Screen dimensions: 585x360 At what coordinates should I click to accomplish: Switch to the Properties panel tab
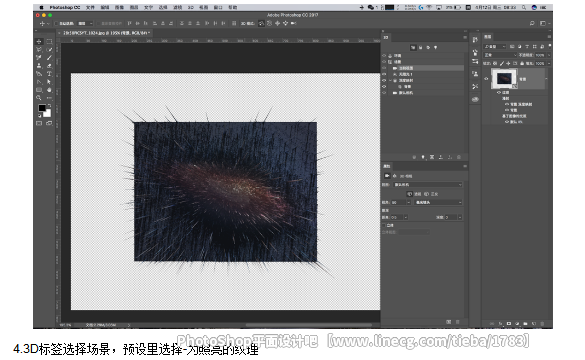coord(387,166)
